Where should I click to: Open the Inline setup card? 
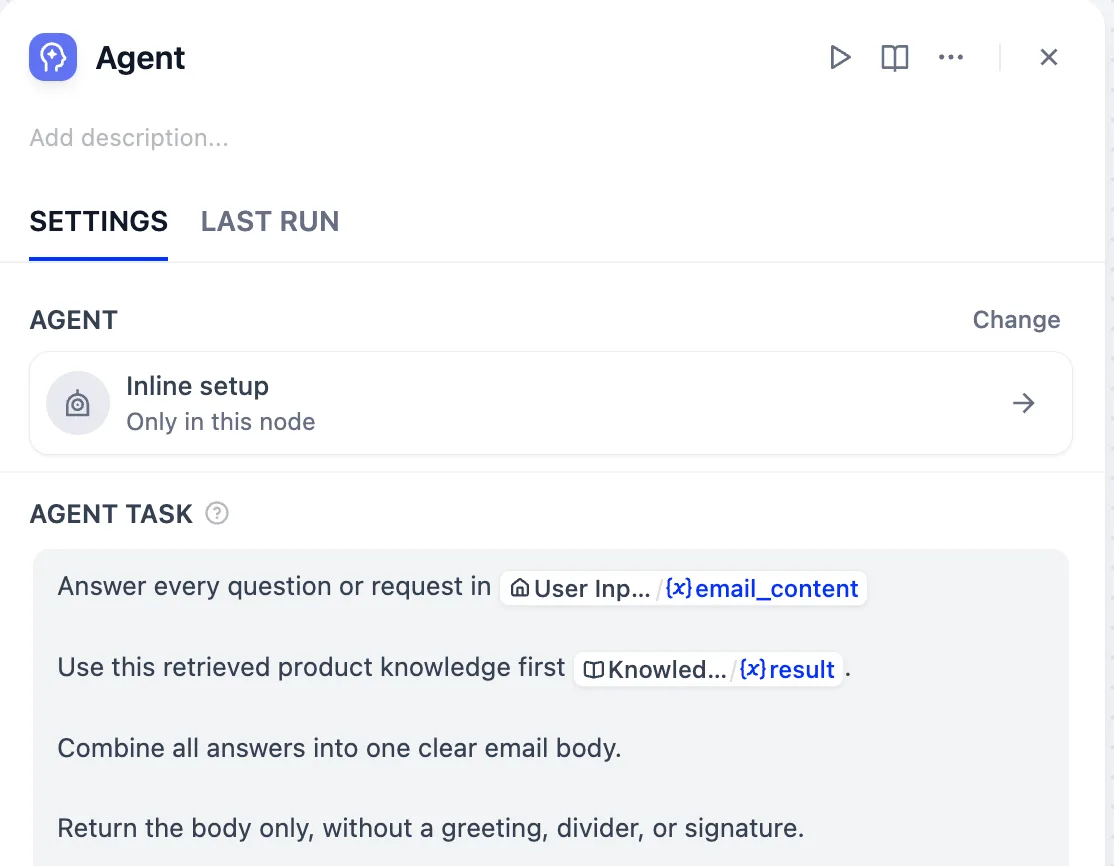tap(551, 403)
